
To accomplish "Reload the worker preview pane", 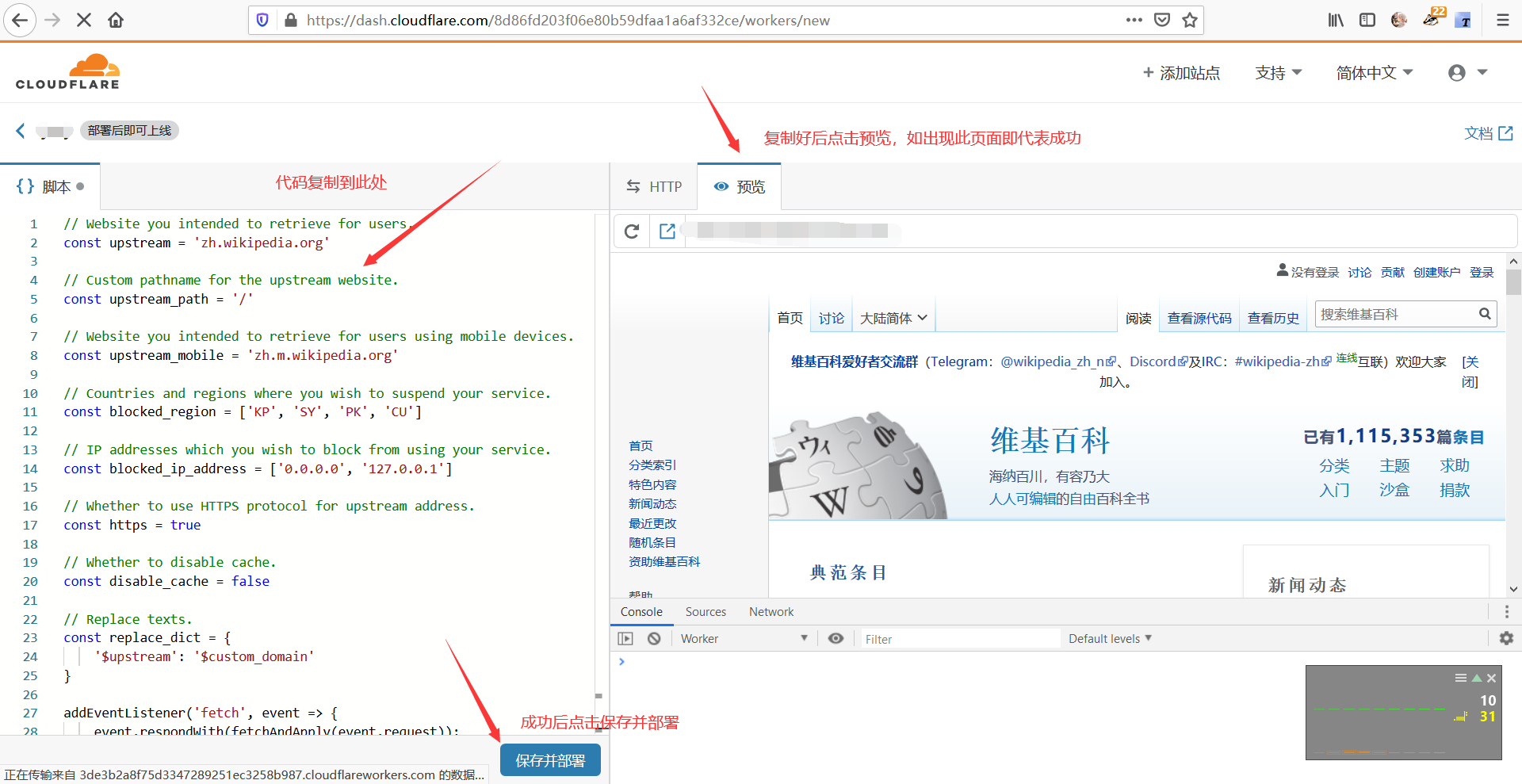I will pos(632,231).
